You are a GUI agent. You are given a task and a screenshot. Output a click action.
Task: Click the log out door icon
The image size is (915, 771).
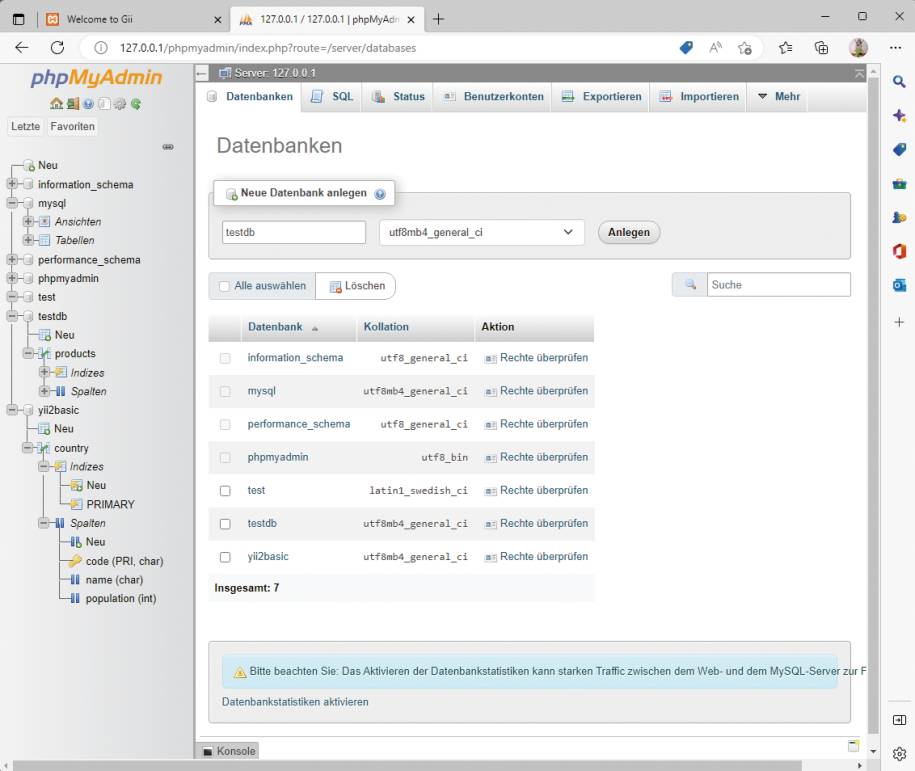(x=72, y=104)
